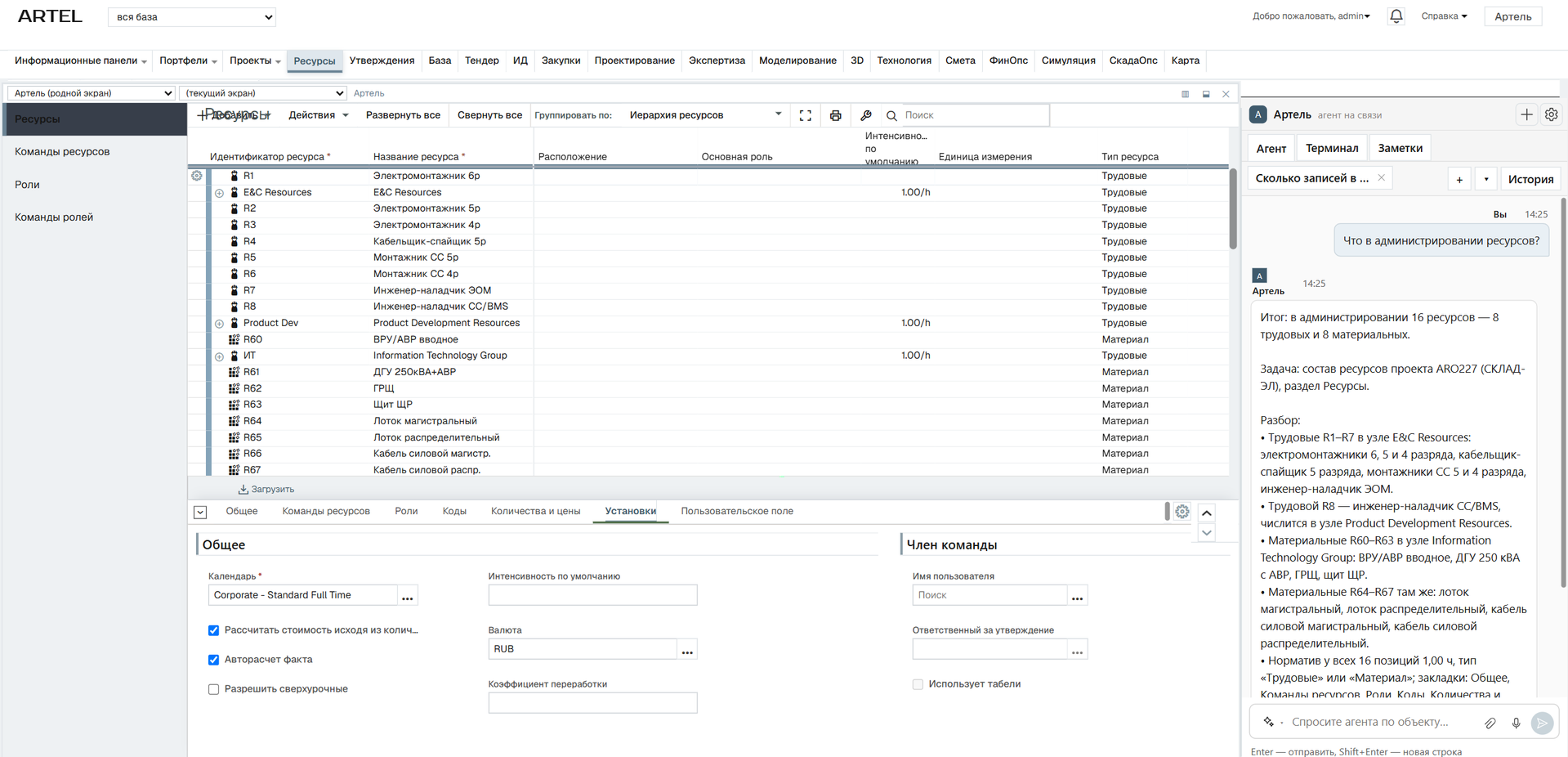This screenshot has width=1568, height=757.
Task: Toggle the Авторасчет факта checkbox
Action: click(213, 660)
